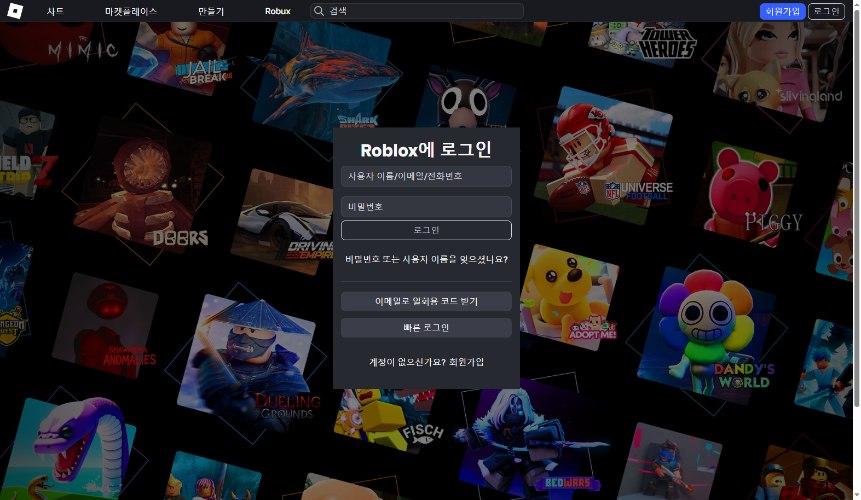The width and height of the screenshot is (861, 500).
Task: Select the Fisch game thumbnail
Action: [390, 420]
